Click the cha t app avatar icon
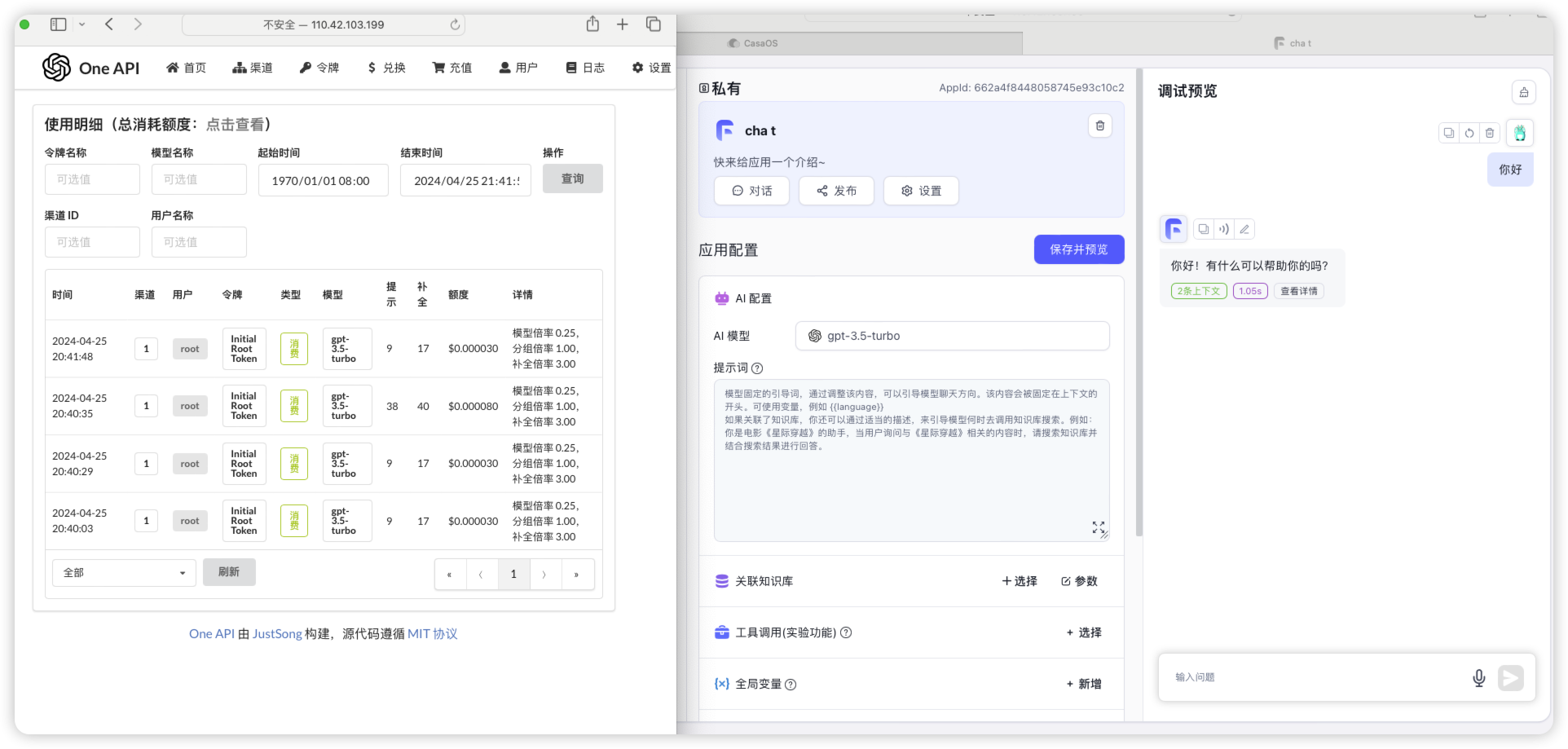Image resolution: width=1568 pixels, height=749 pixels. pyautogui.click(x=725, y=130)
